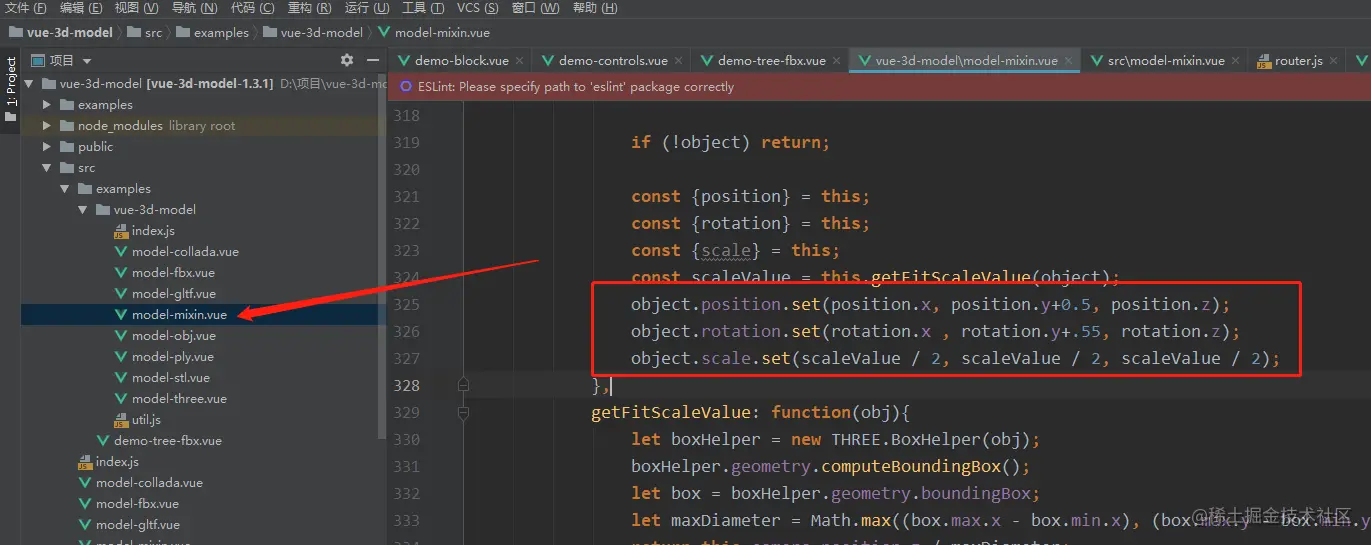Open the 视图 (V) menu

[137, 8]
